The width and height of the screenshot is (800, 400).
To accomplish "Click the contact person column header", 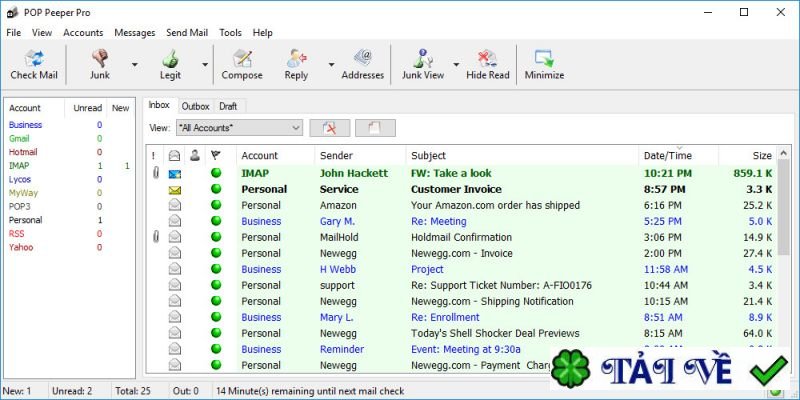I will pyautogui.click(x=194, y=156).
